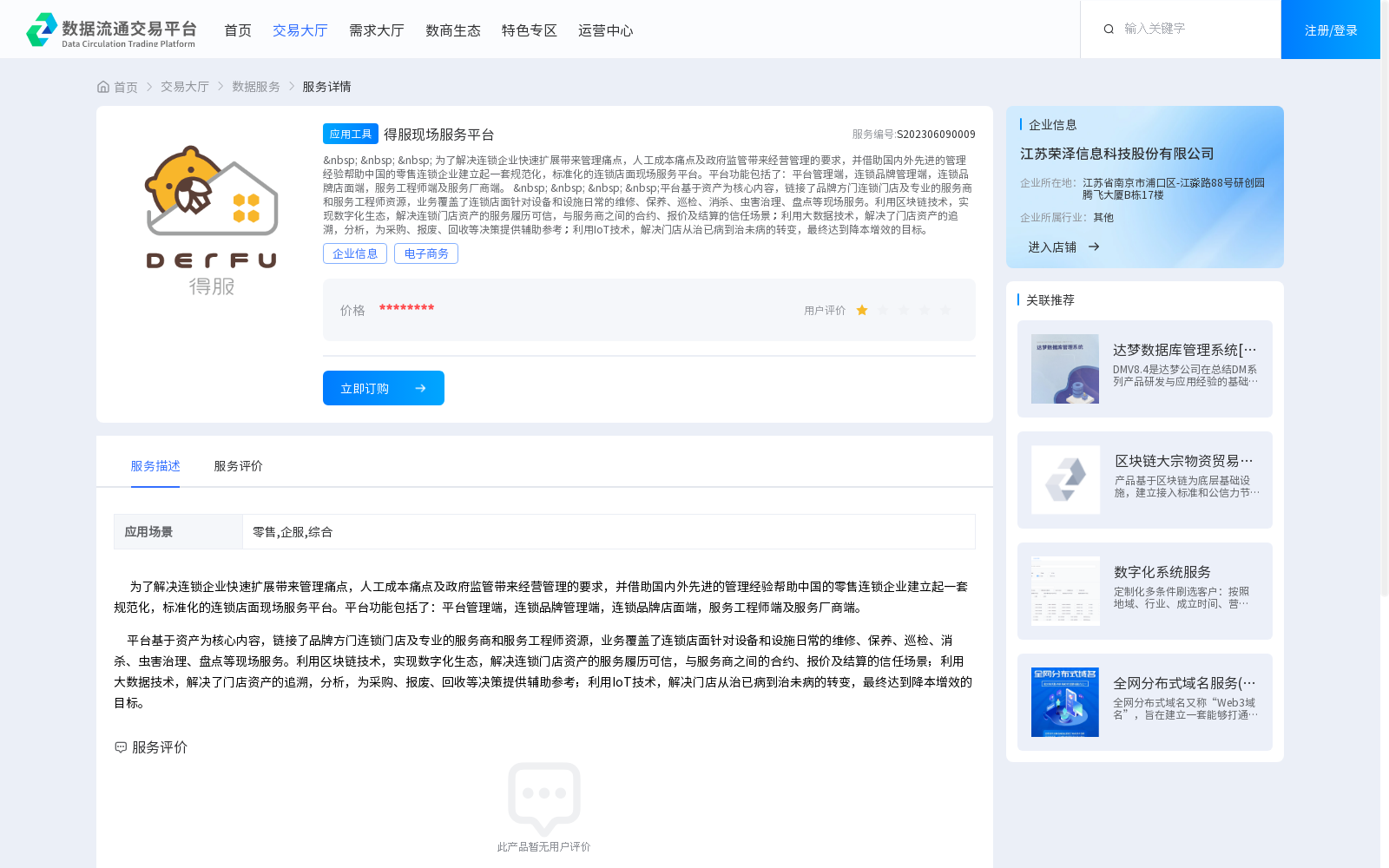The height and width of the screenshot is (868, 1389).
Task: Open 全网分布式域名服务 thumbnail
Action: coord(1065,702)
